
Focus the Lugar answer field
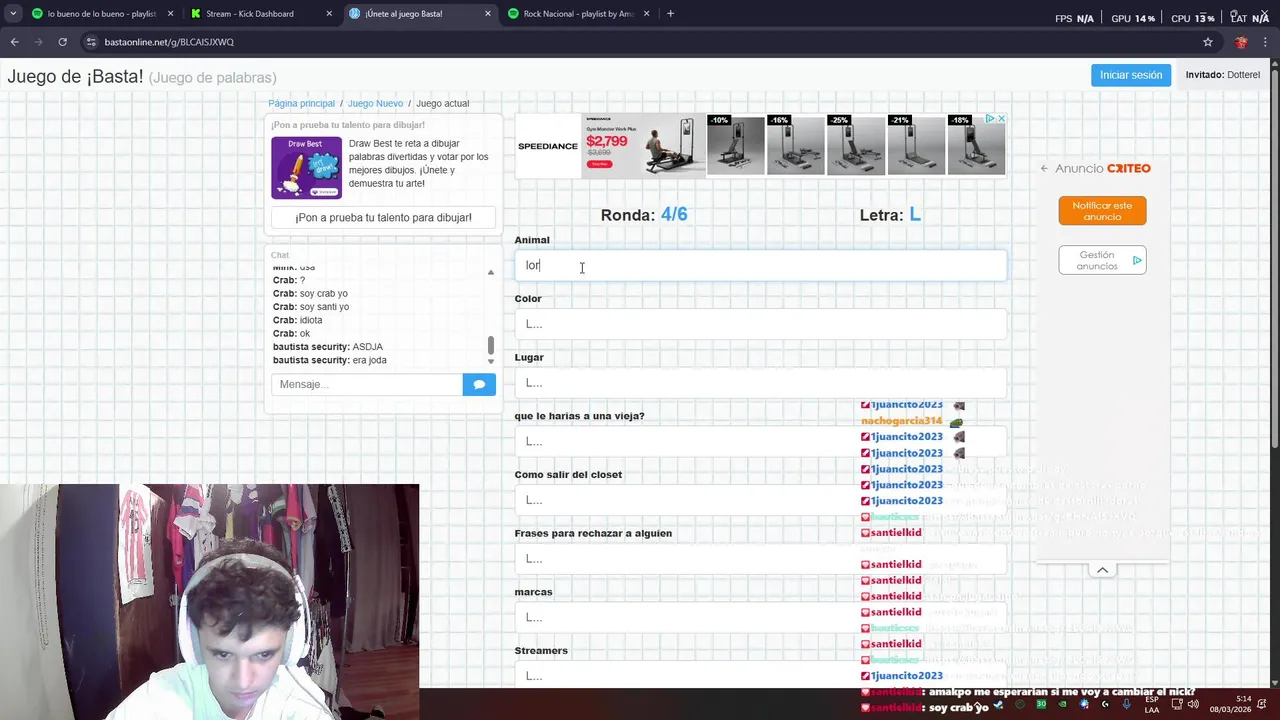760,383
